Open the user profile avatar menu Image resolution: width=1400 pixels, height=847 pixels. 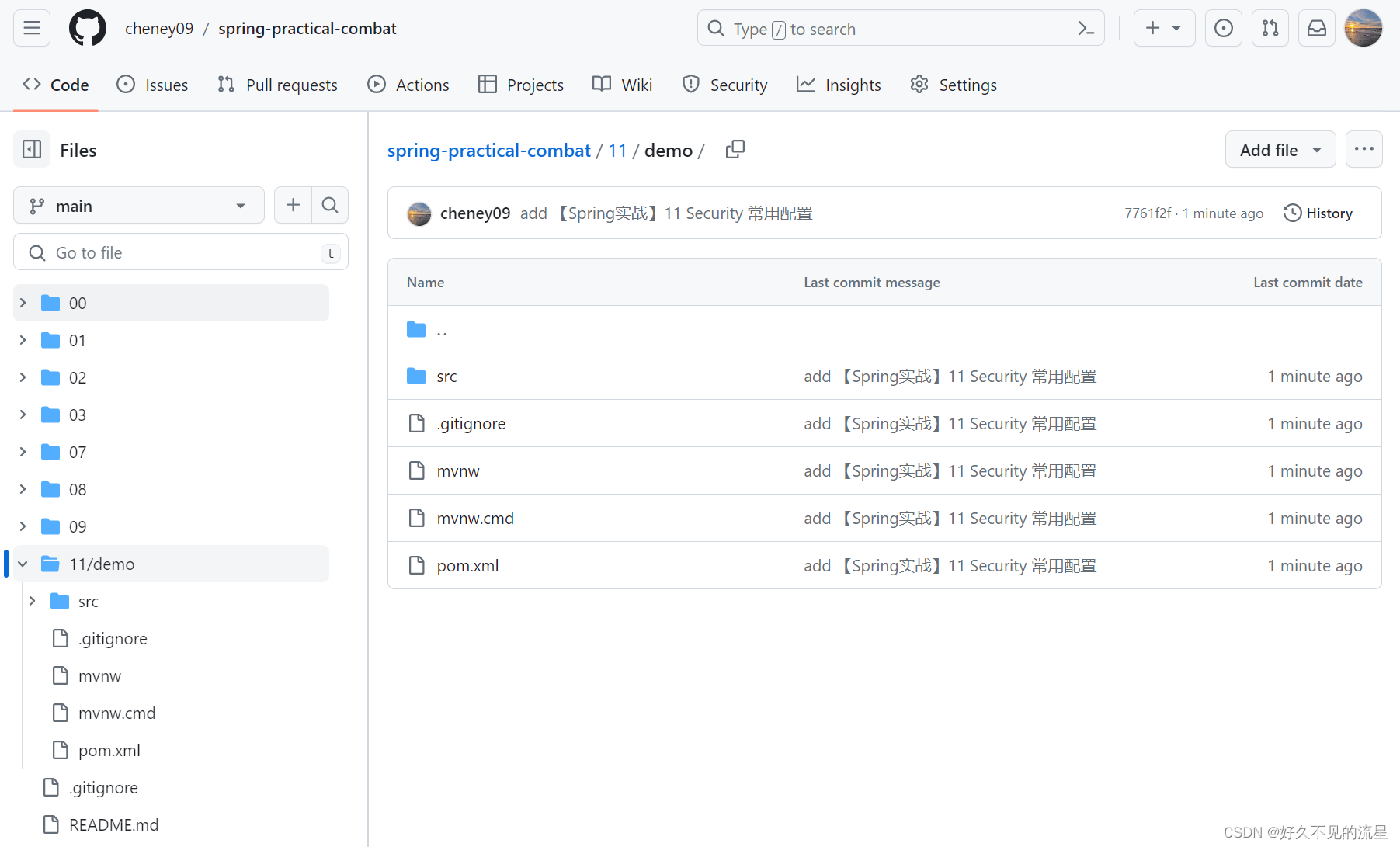pos(1364,29)
